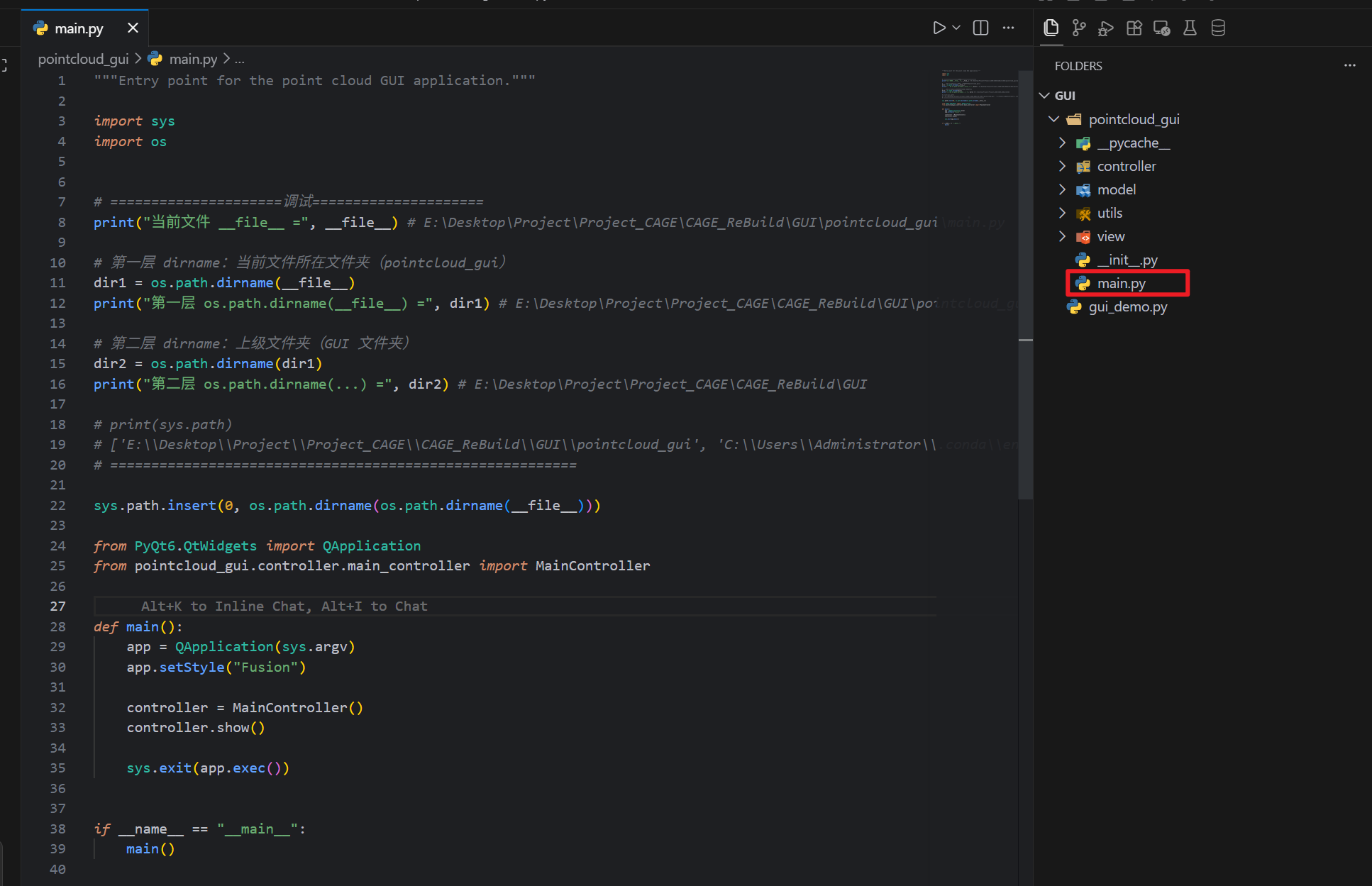Click the model folder icon
1372x886 pixels.
tap(1083, 190)
